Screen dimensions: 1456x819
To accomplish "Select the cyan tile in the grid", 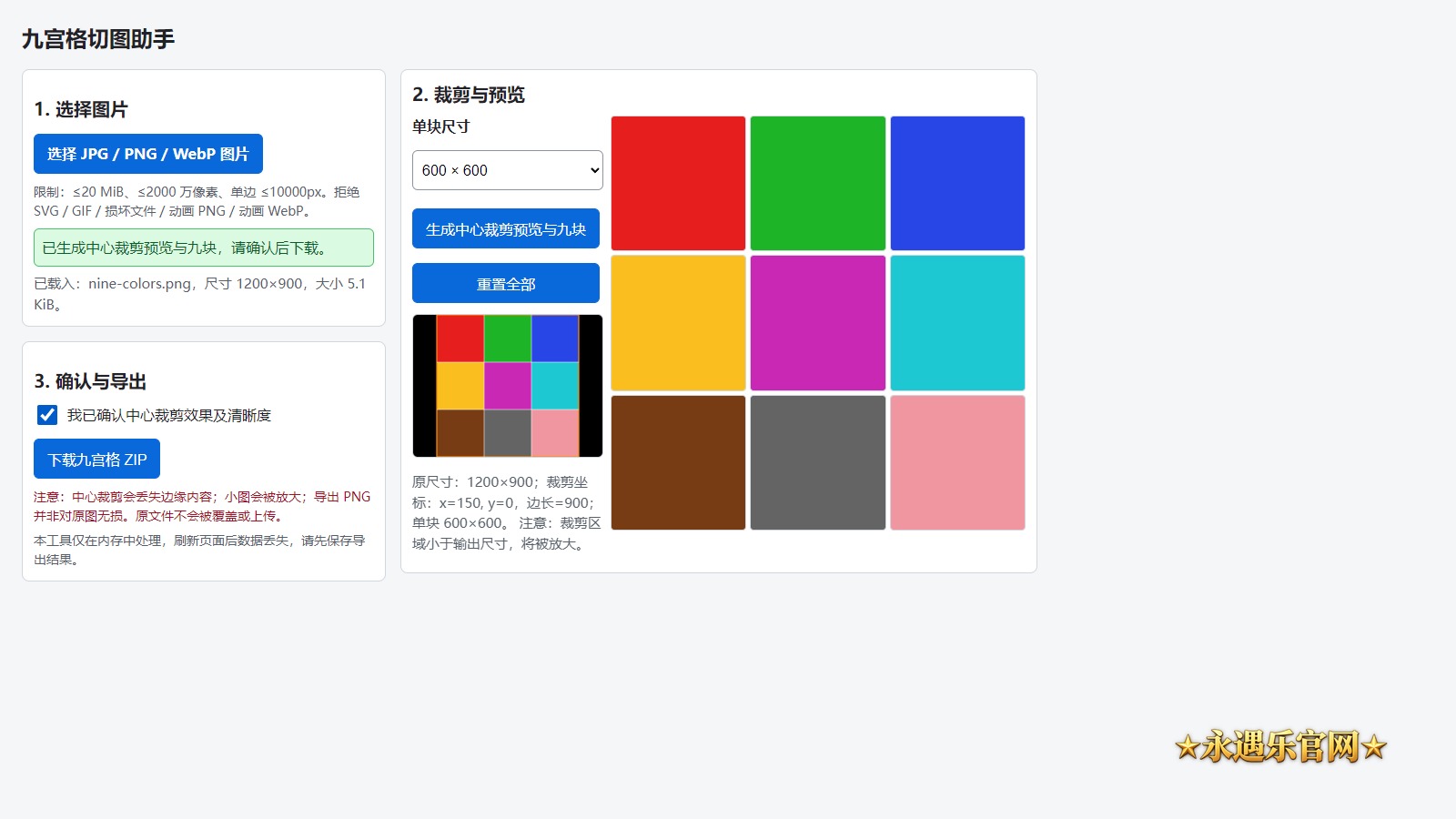I will 957,323.
